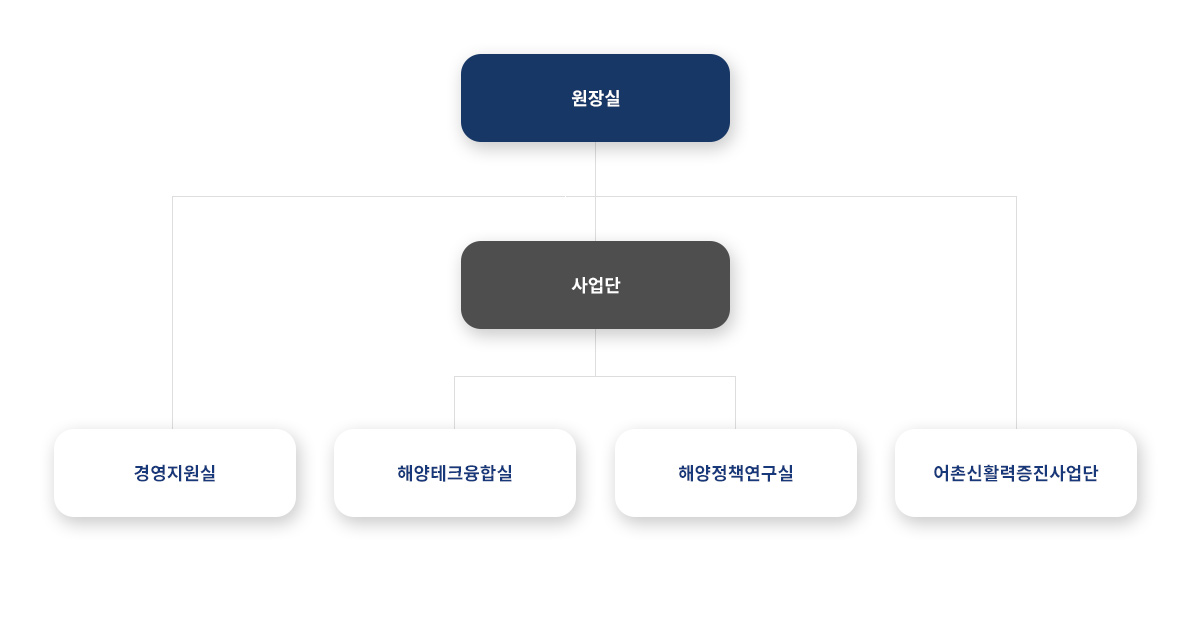Choose the 어촌신활력증진사업단 card
1180x624 pixels.
(x=1015, y=473)
